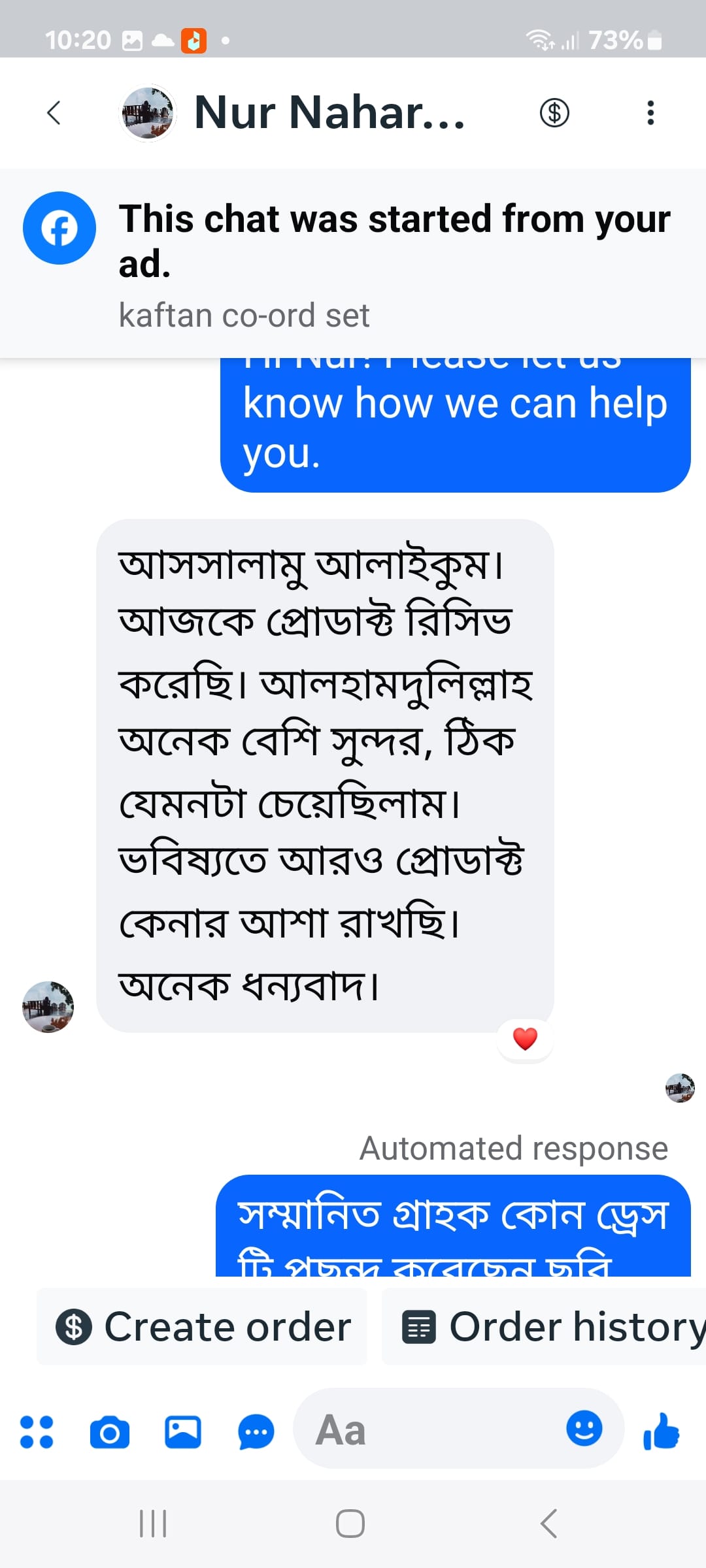
Task: Open the three-dot conversation options menu
Action: 651,112
